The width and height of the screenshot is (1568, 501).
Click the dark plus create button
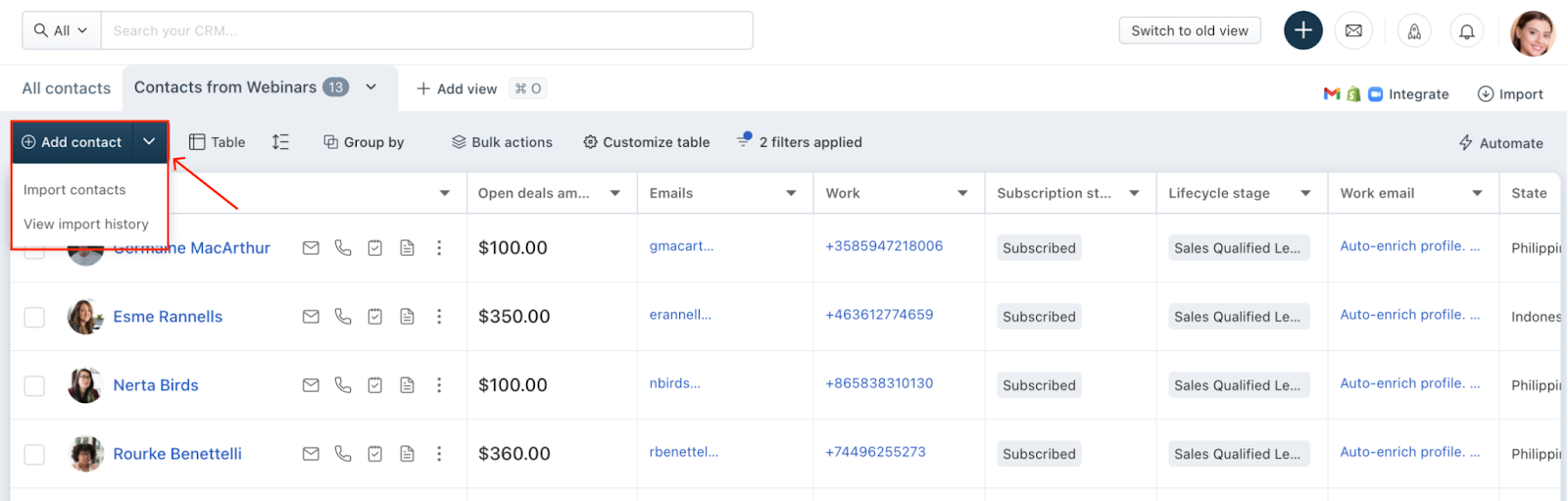click(x=1302, y=30)
